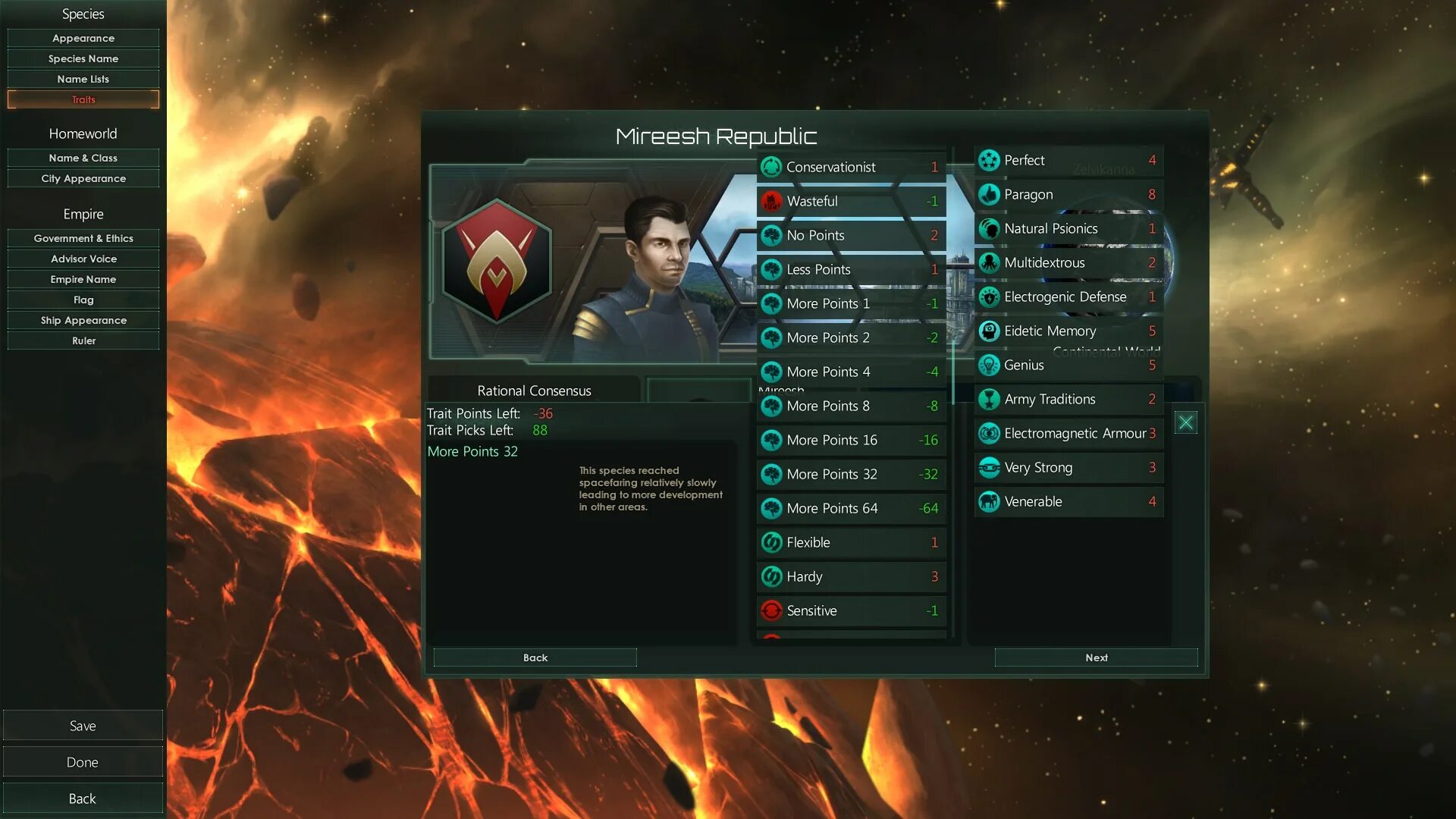
Task: Toggle the Hardy trait in list
Action: (852, 576)
